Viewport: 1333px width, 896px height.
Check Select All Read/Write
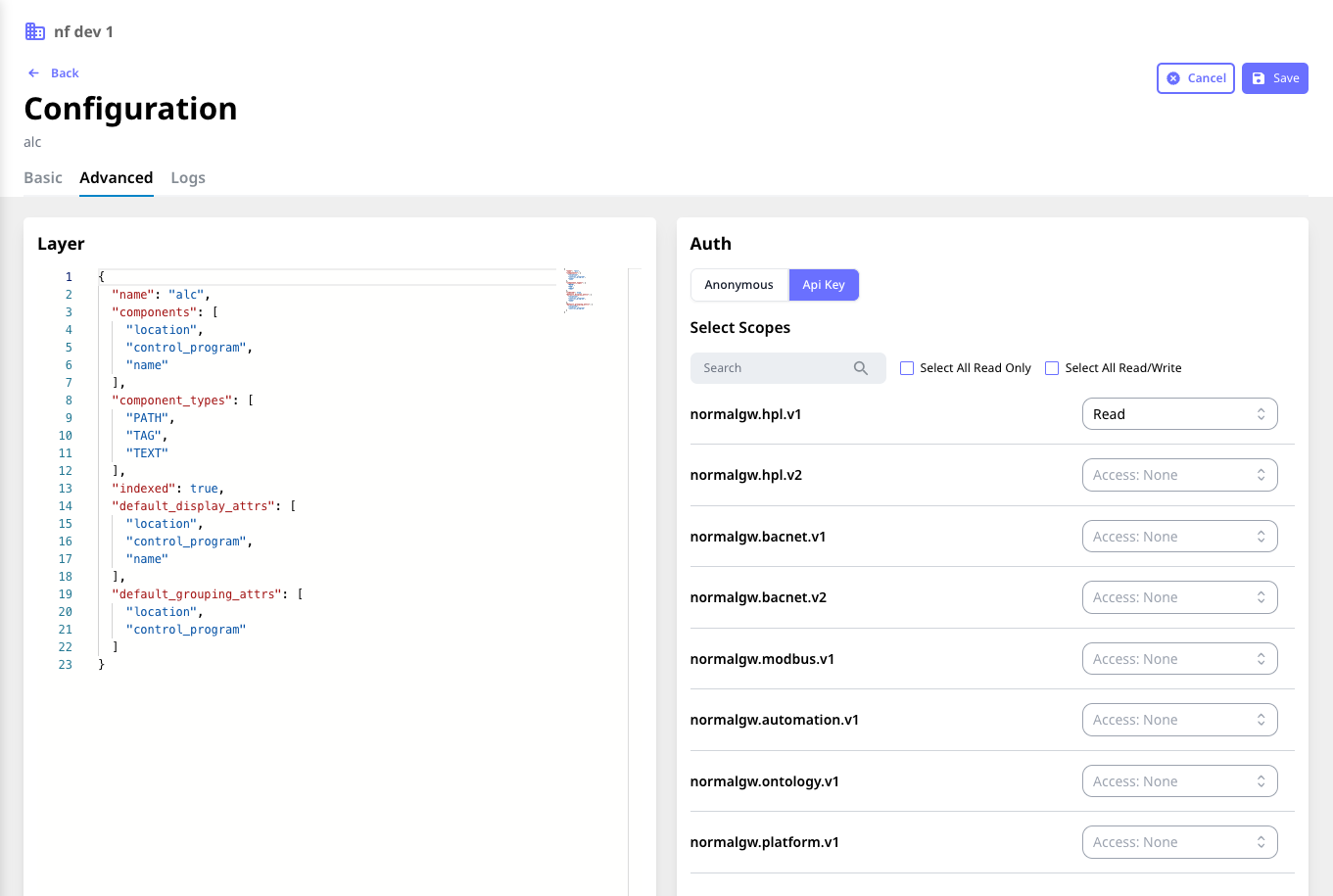[x=1052, y=368]
